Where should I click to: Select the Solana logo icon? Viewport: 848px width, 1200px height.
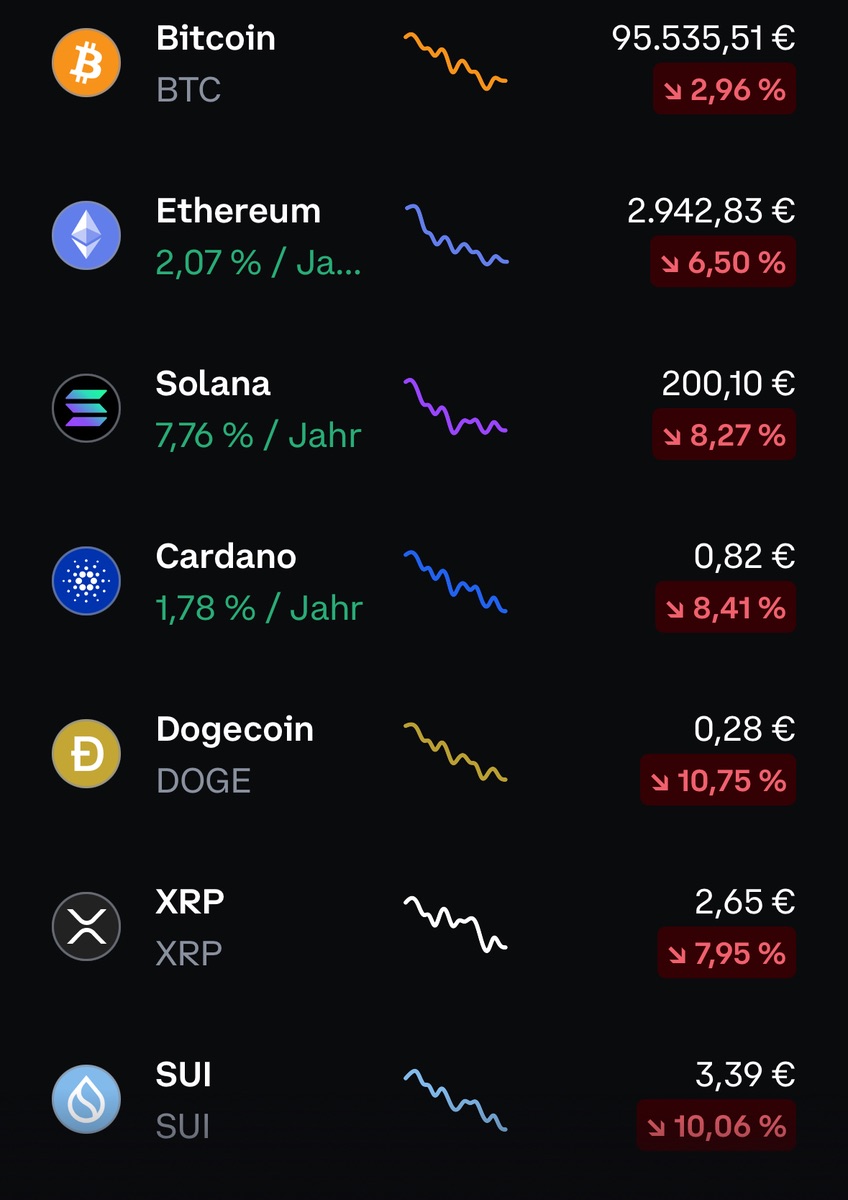click(x=86, y=409)
